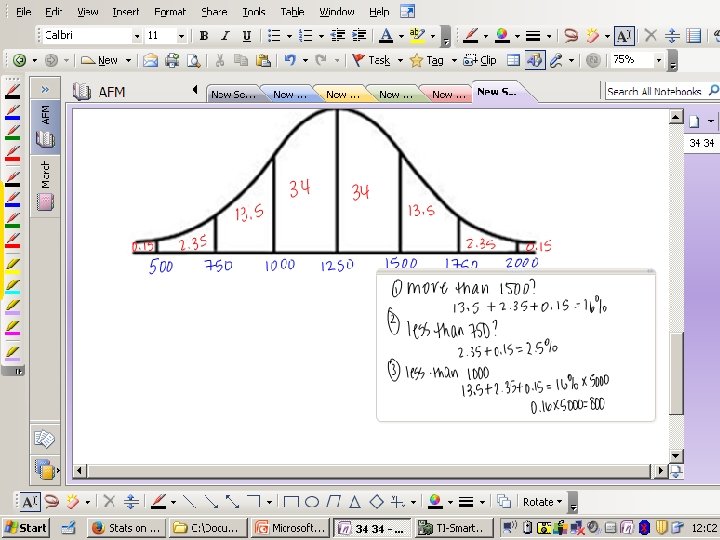Click the Clip screen clipping button
The width and height of the screenshot is (720, 540).
pos(480,60)
